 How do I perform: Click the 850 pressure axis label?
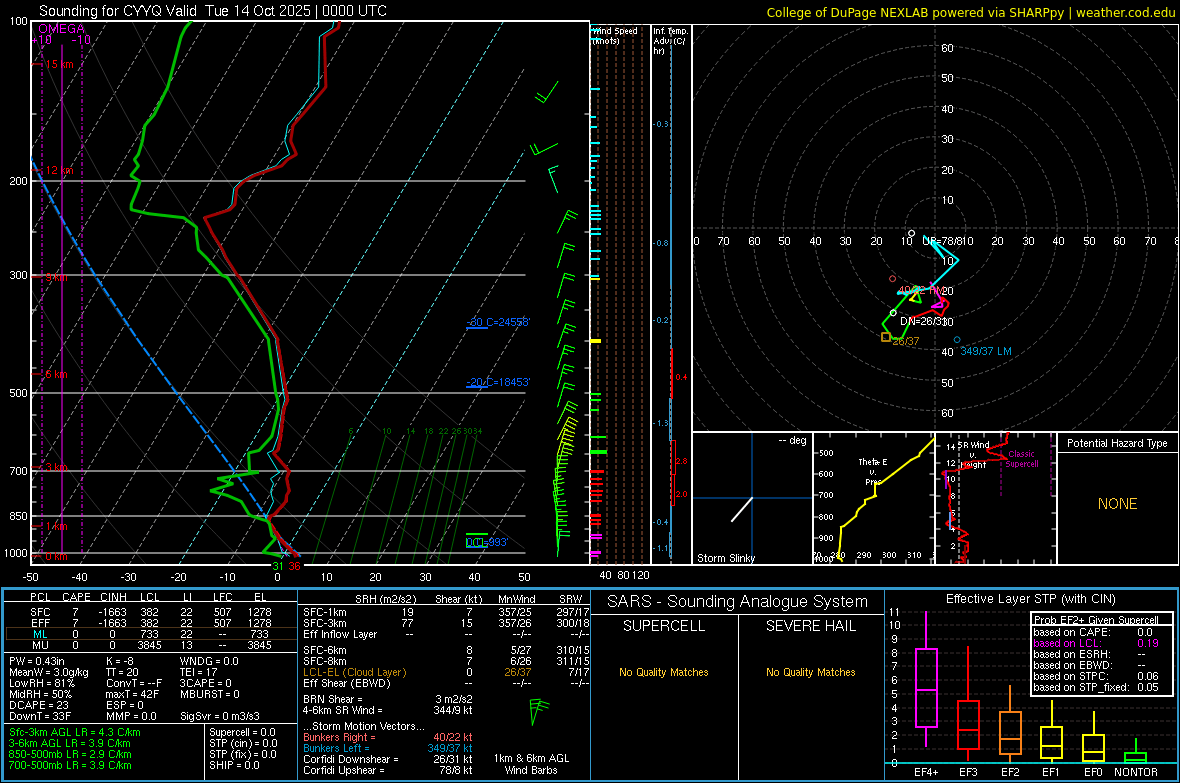pos(18,516)
